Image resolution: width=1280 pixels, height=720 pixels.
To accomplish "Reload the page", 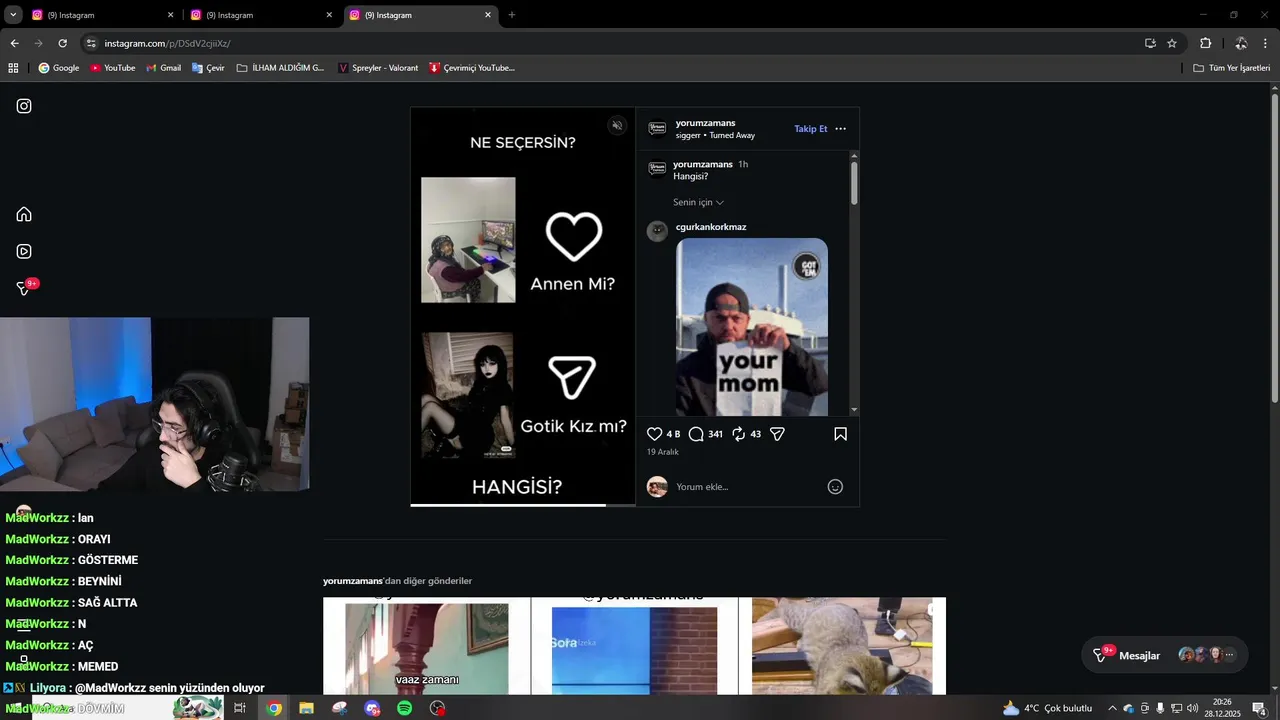I will coord(62,43).
